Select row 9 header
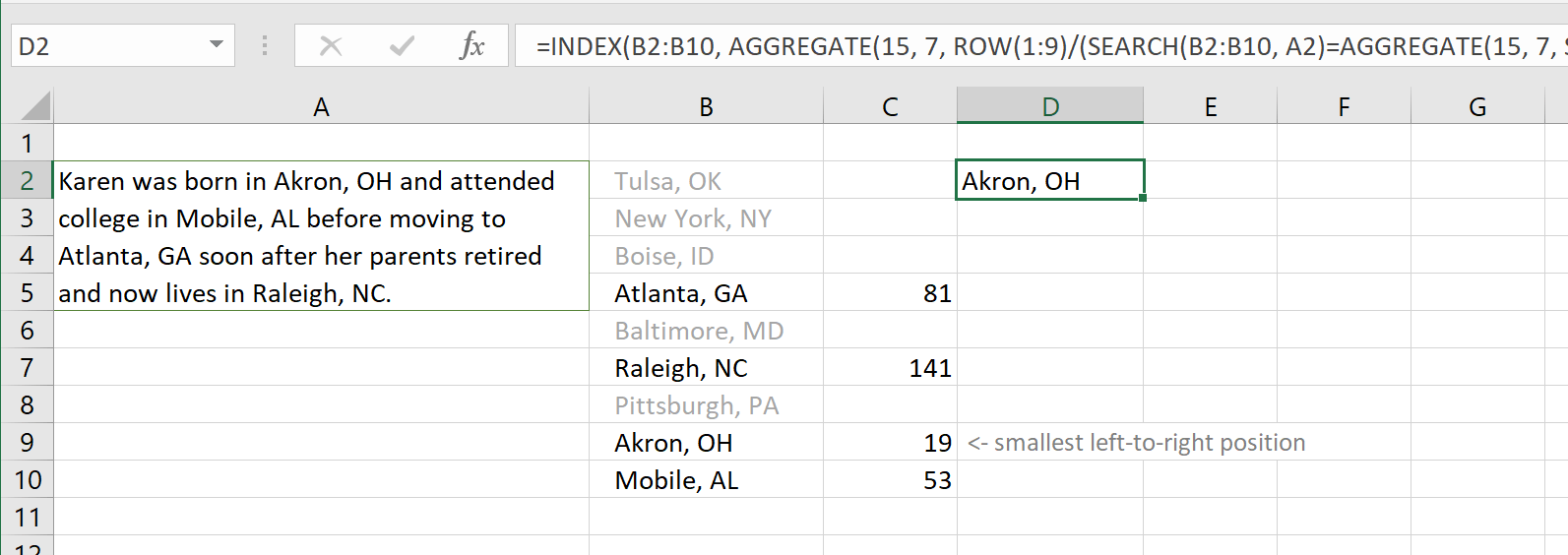Viewport: 1568px width, 555px height. 27,443
